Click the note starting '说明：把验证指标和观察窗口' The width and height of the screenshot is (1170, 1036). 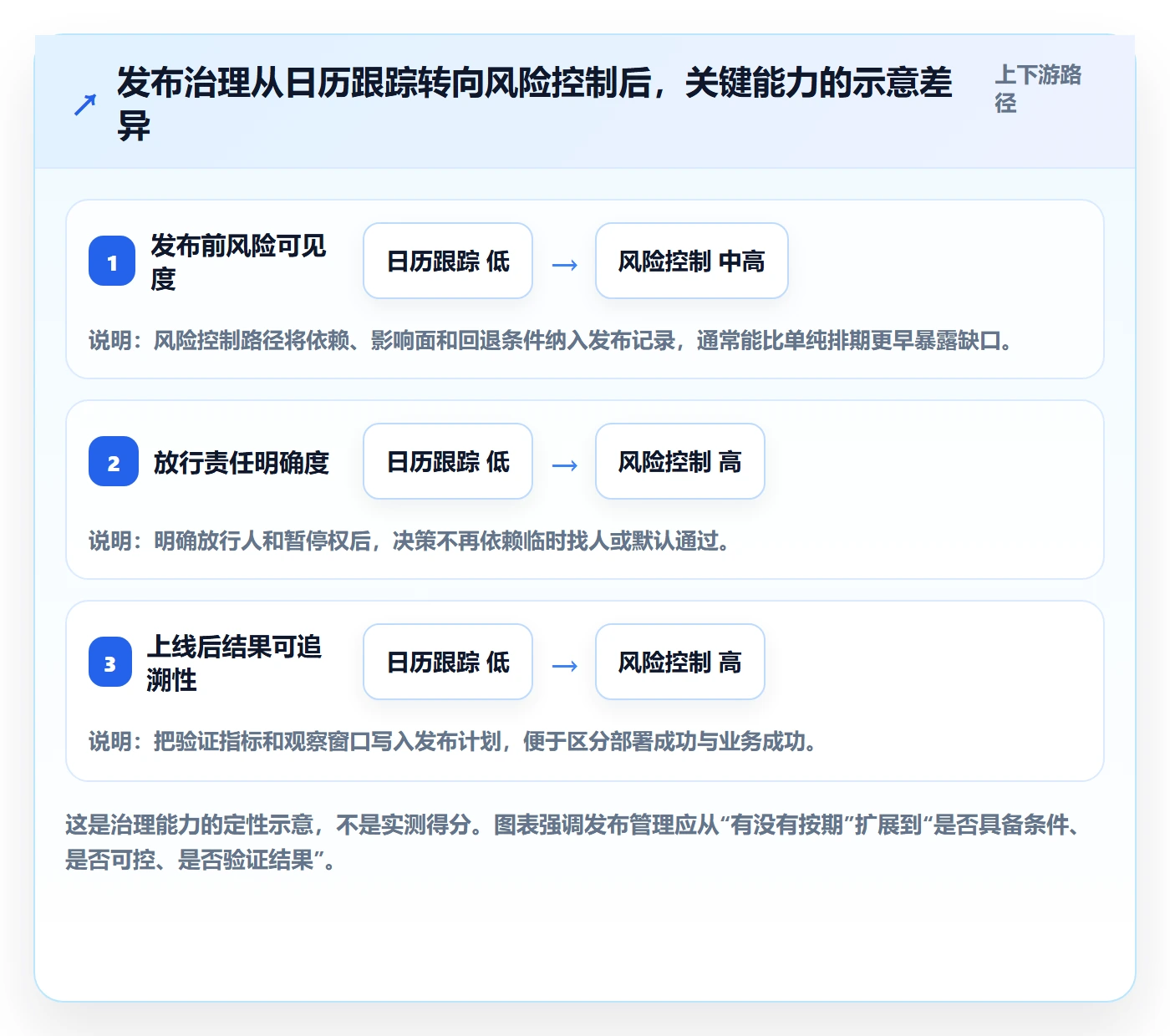455,742
